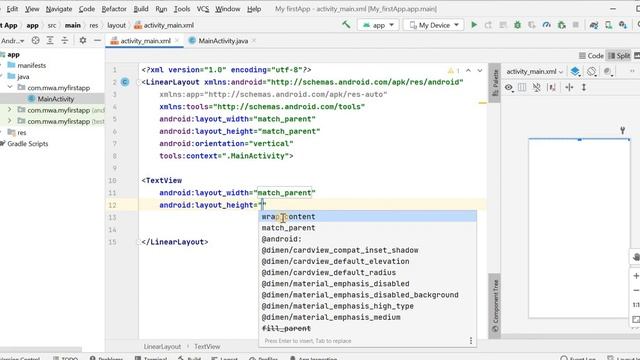Choose wrap_content from the completion list

pos(368,216)
